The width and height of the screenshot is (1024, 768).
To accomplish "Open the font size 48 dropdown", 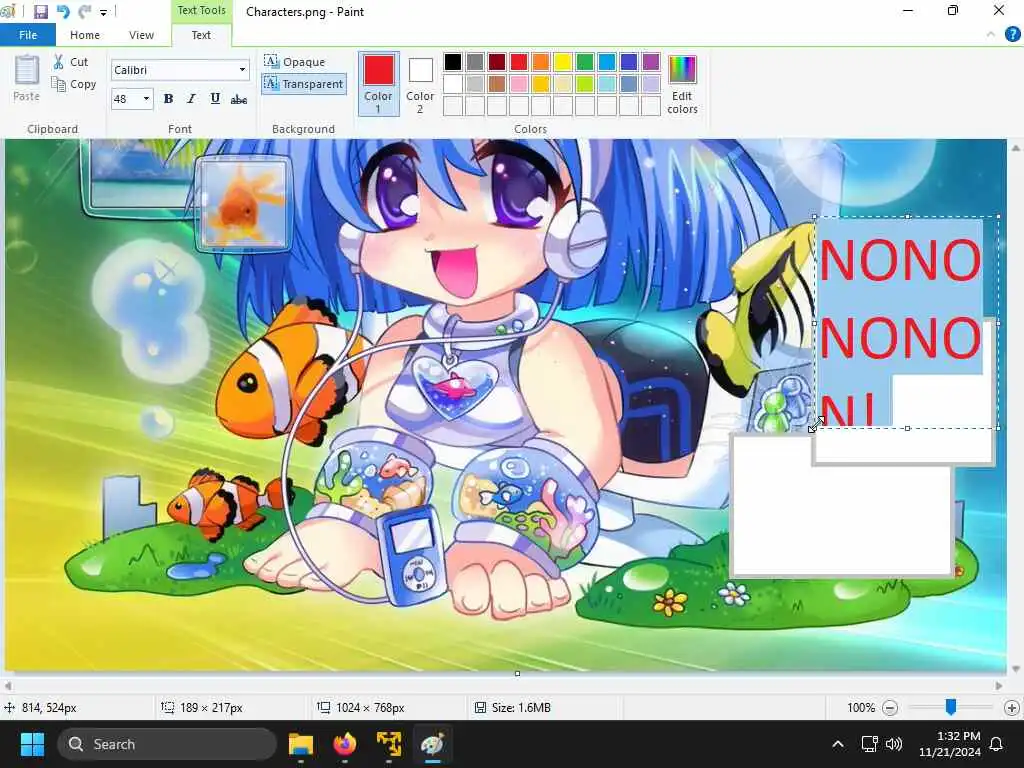I will (x=146, y=99).
